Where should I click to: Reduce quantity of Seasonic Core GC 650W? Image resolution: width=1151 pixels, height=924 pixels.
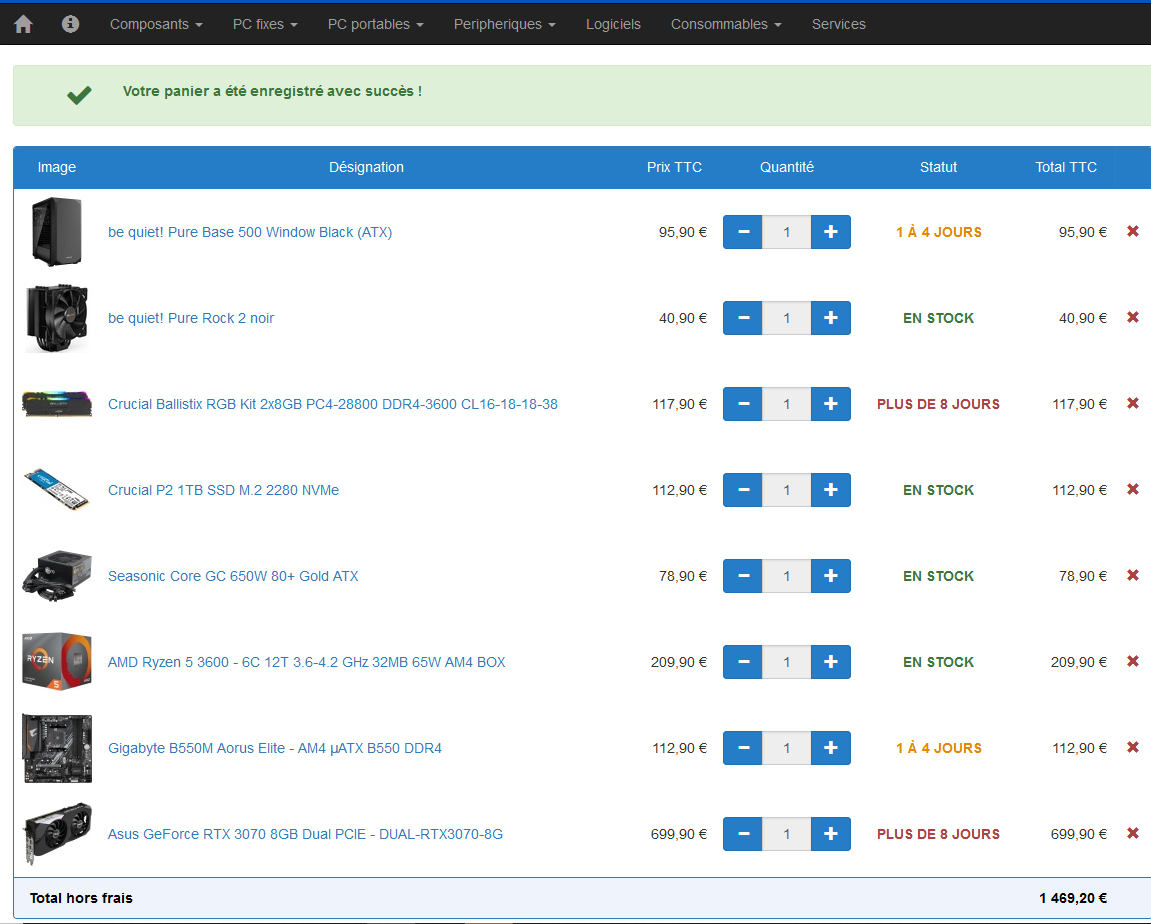[x=743, y=576]
